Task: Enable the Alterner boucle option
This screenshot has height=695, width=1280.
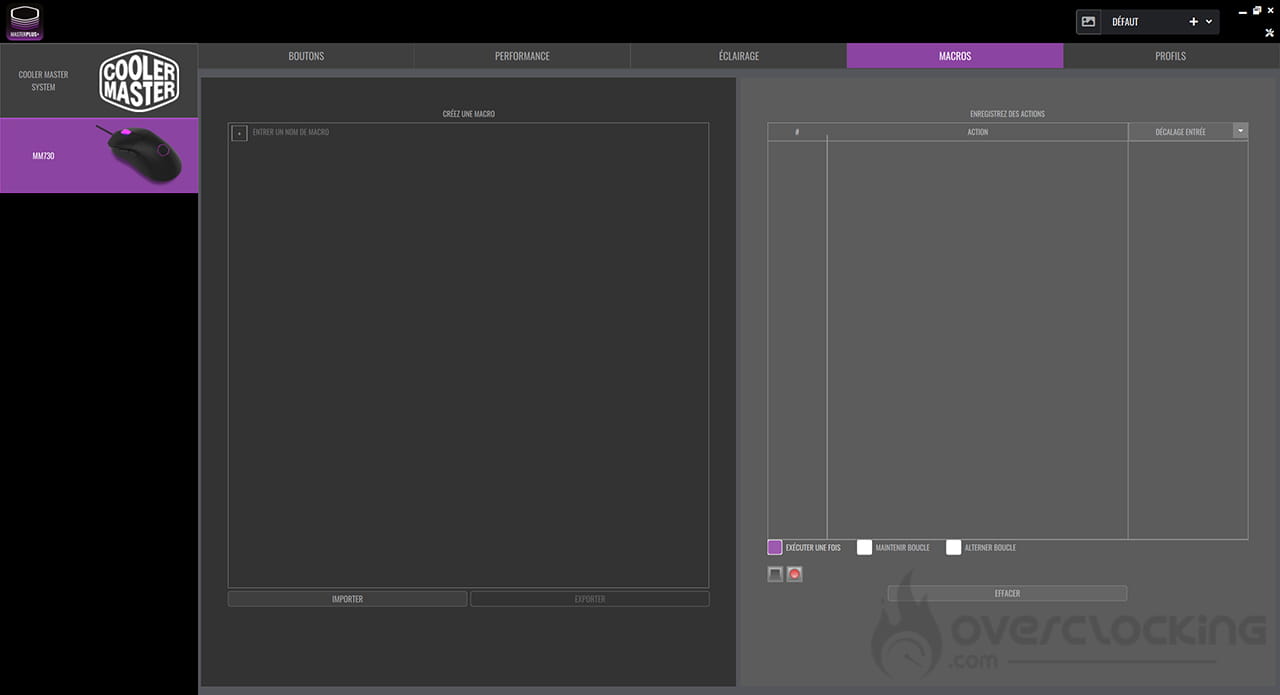Action: pos(954,547)
